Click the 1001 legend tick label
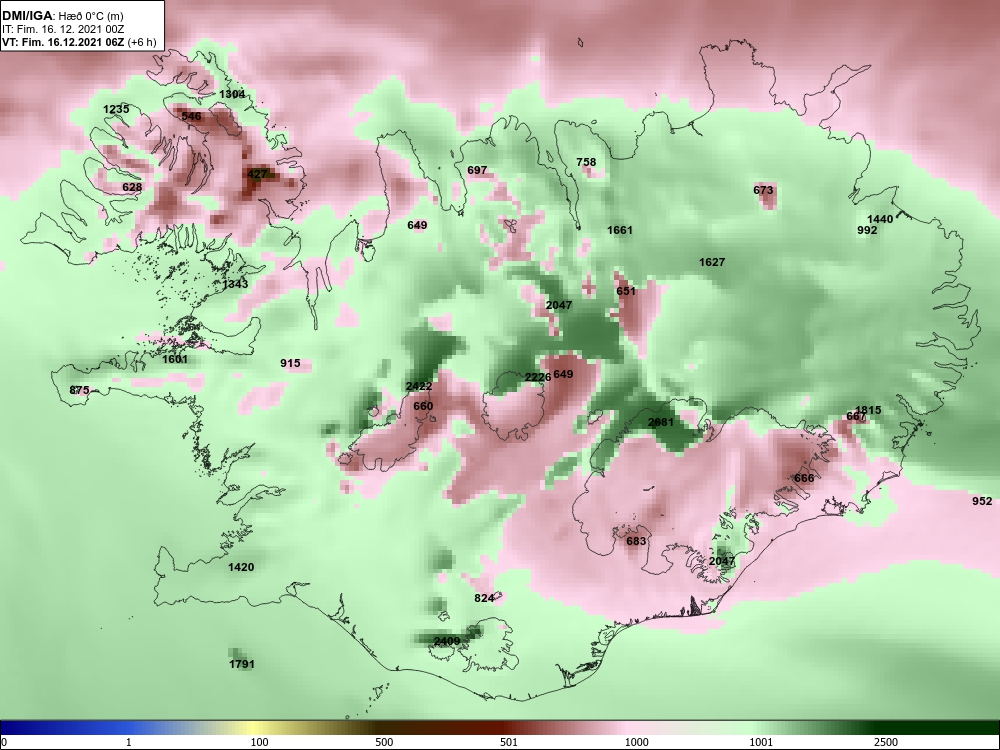 pos(761,742)
